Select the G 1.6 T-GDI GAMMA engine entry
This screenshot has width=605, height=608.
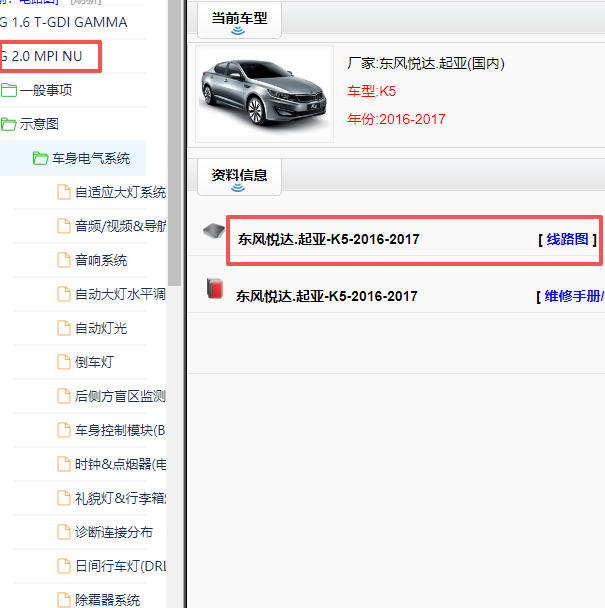point(64,22)
